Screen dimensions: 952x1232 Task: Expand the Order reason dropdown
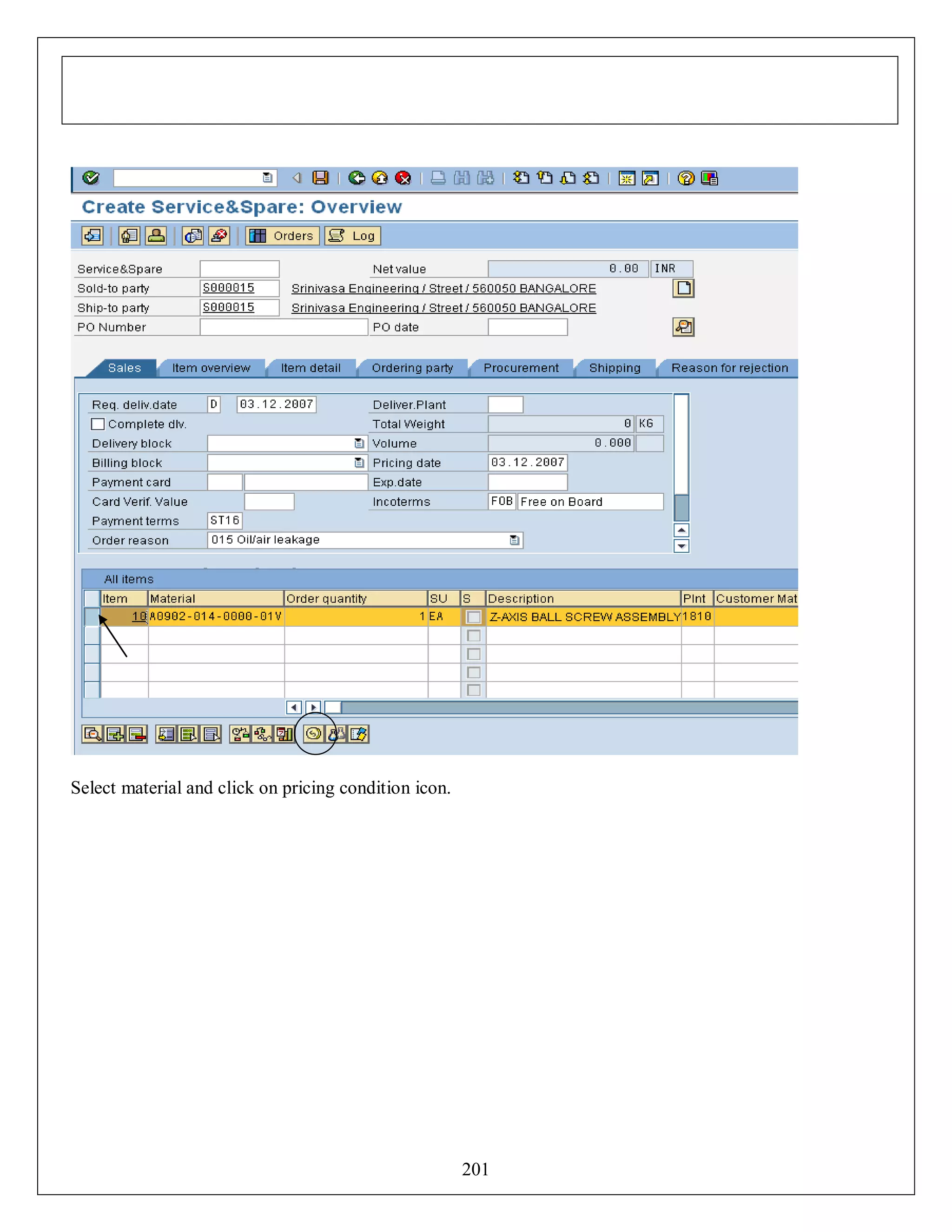[515, 540]
